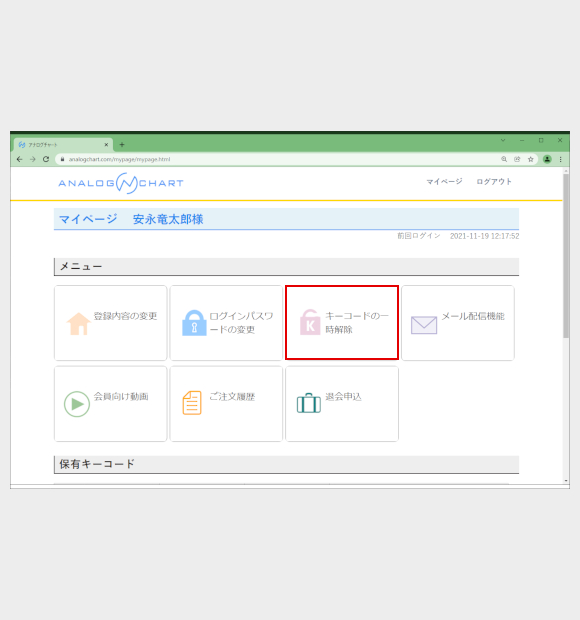580x620 pixels.
Task: Expand the tab search chevron
Action: pos(503,140)
